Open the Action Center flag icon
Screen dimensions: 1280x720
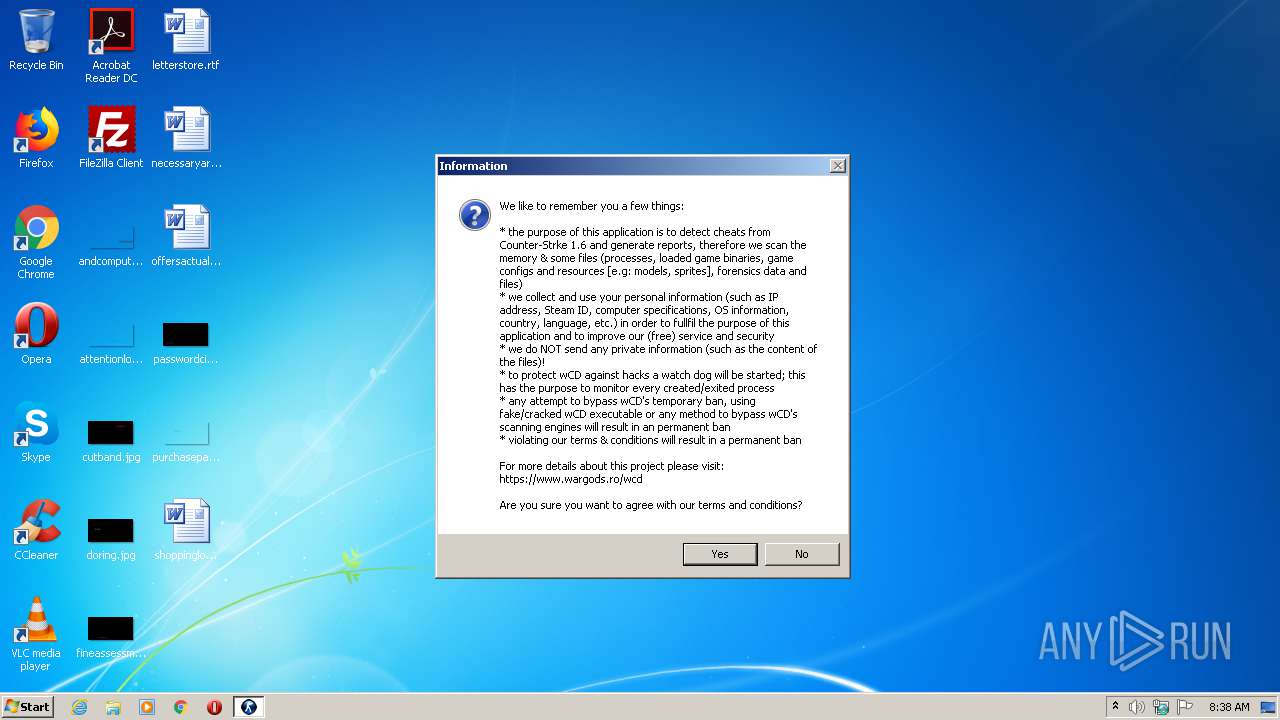1185,707
